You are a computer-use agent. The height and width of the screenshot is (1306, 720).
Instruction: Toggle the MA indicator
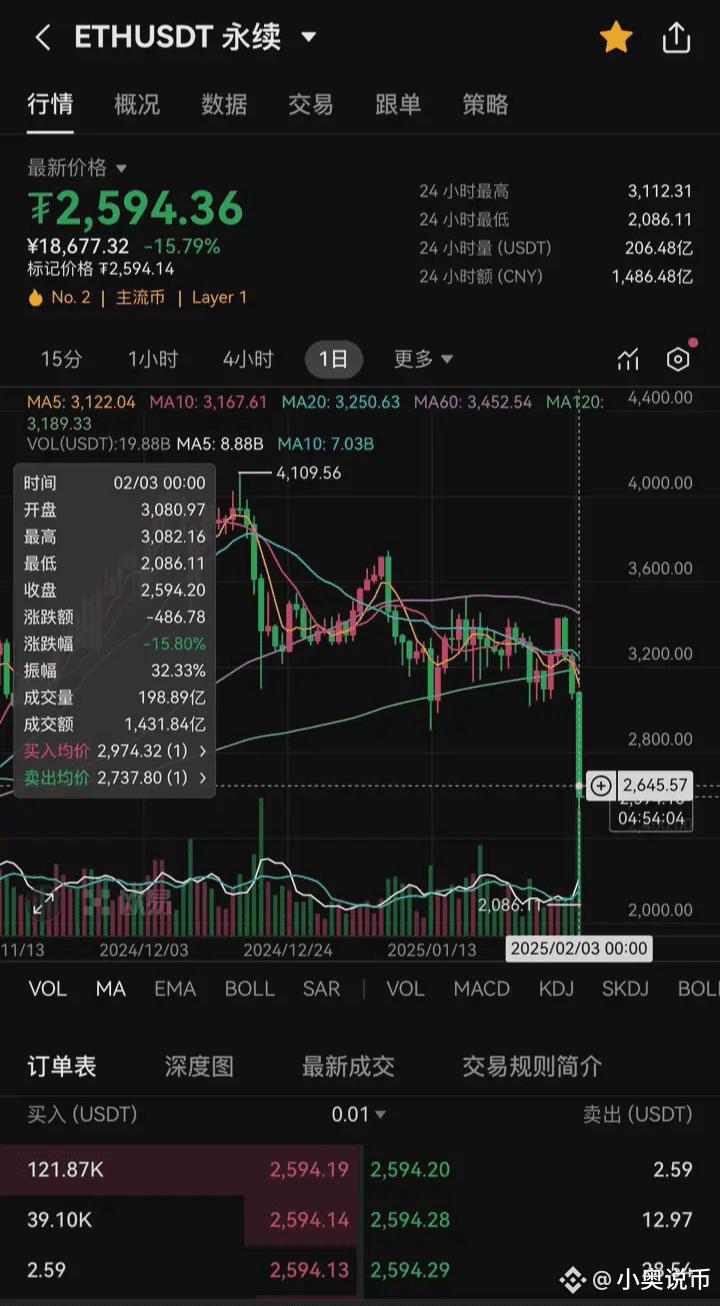(x=111, y=988)
